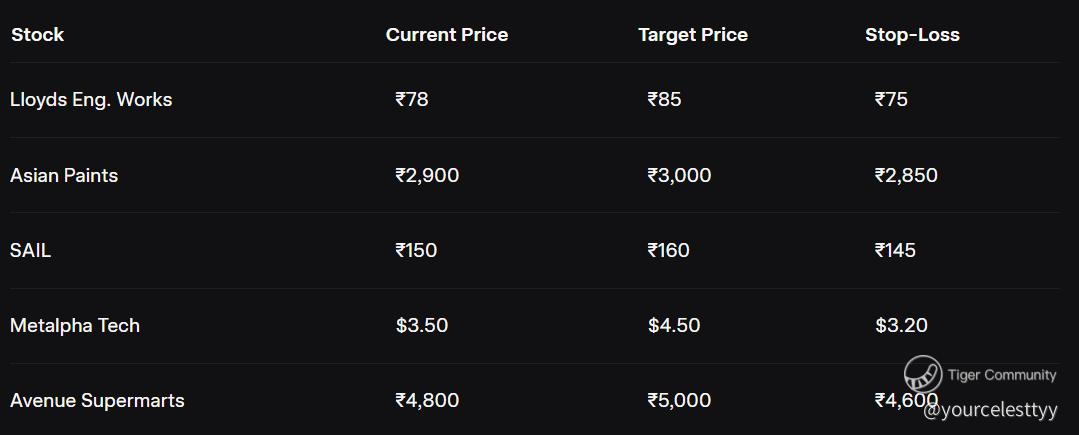Click the Stock column header
This screenshot has width=1079, height=435.
tap(37, 35)
